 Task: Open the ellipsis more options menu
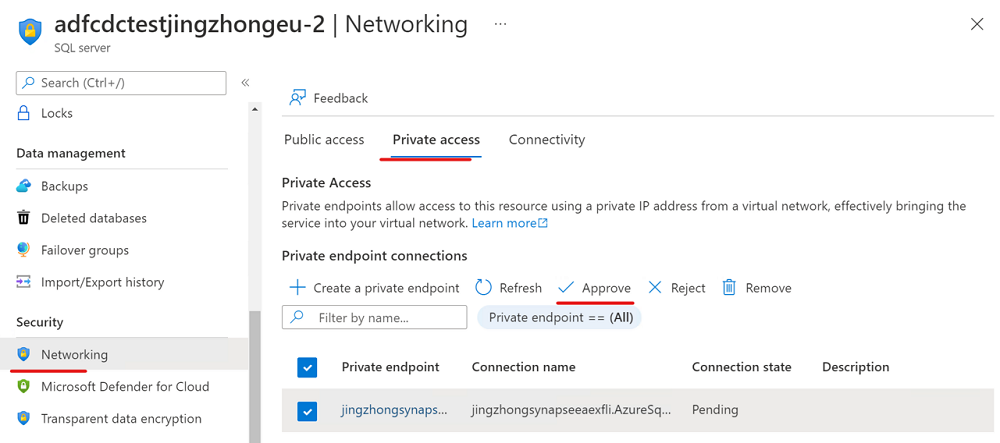click(x=500, y=24)
